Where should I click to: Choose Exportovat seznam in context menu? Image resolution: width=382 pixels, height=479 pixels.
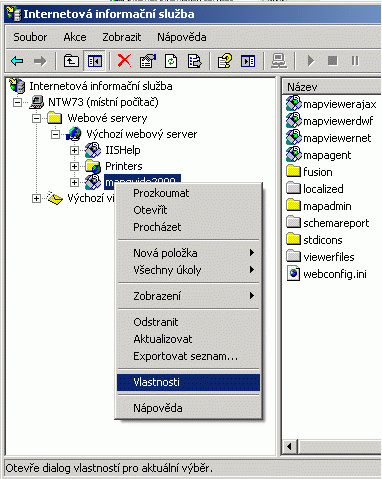pyautogui.click(x=188, y=356)
